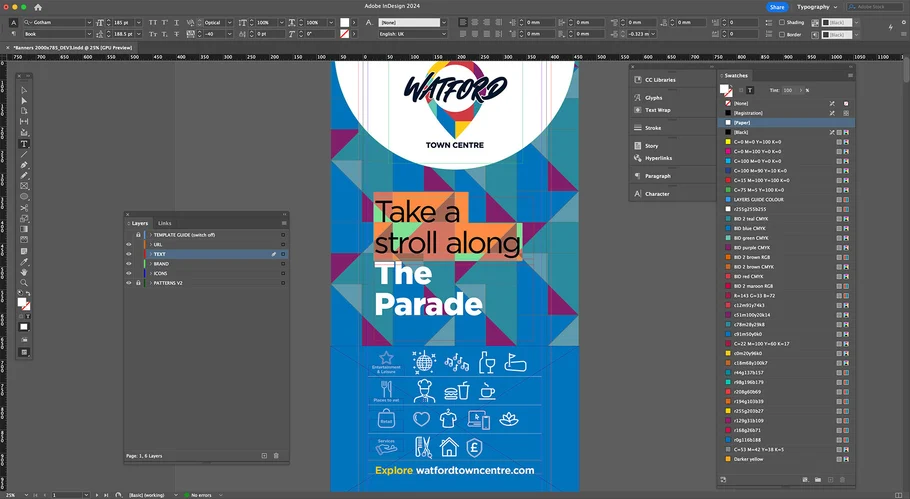Select the Gap tool
Screen dimensions: 910x499
(24, 121)
